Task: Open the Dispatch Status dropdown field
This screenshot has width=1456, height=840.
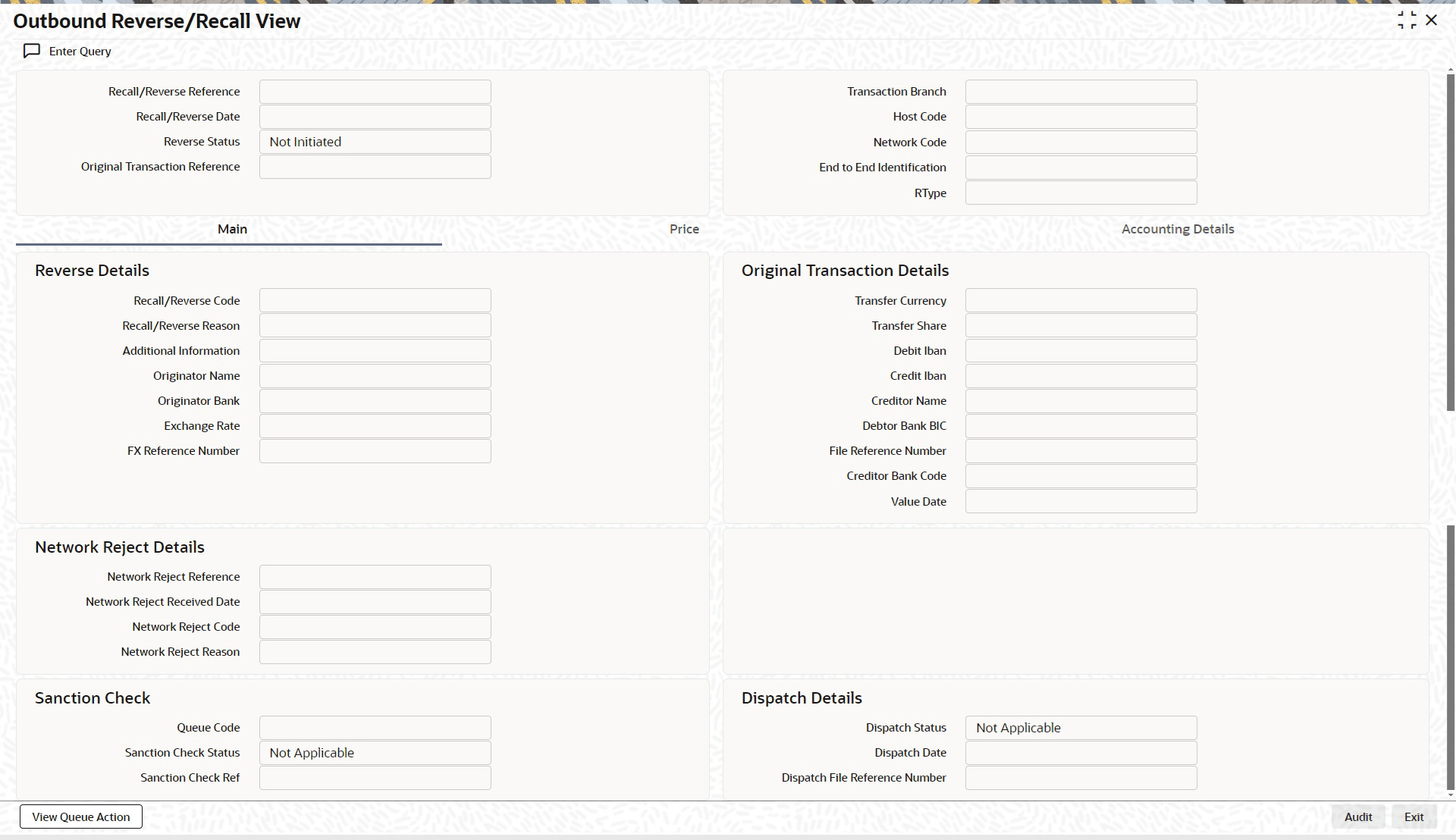Action: pyautogui.click(x=1081, y=728)
